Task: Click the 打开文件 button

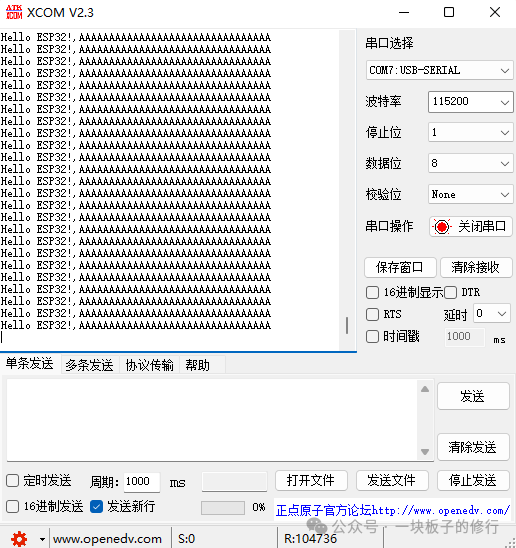Action: tap(311, 481)
